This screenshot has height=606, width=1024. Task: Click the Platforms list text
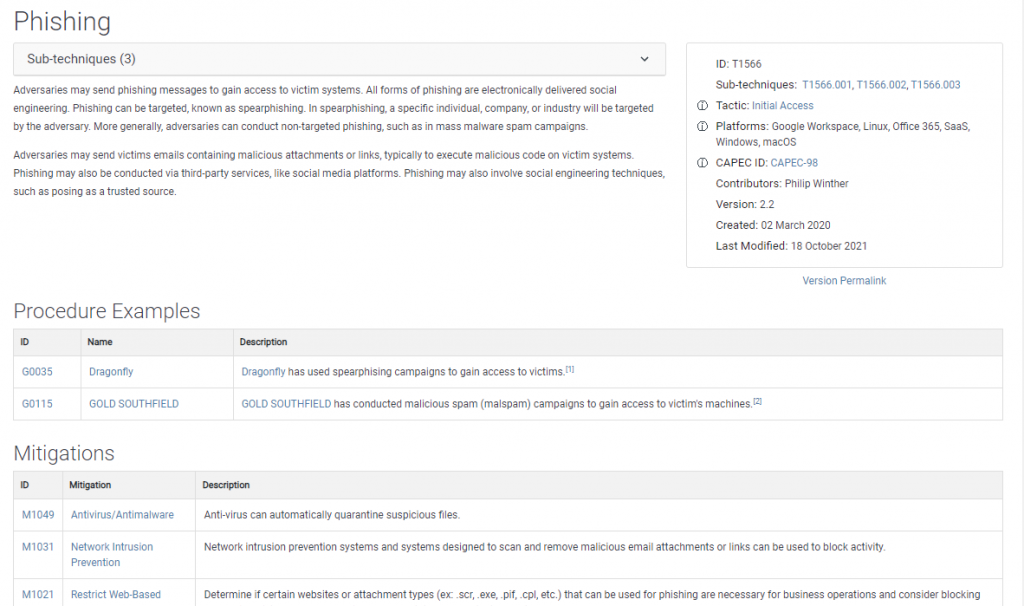click(x=843, y=134)
